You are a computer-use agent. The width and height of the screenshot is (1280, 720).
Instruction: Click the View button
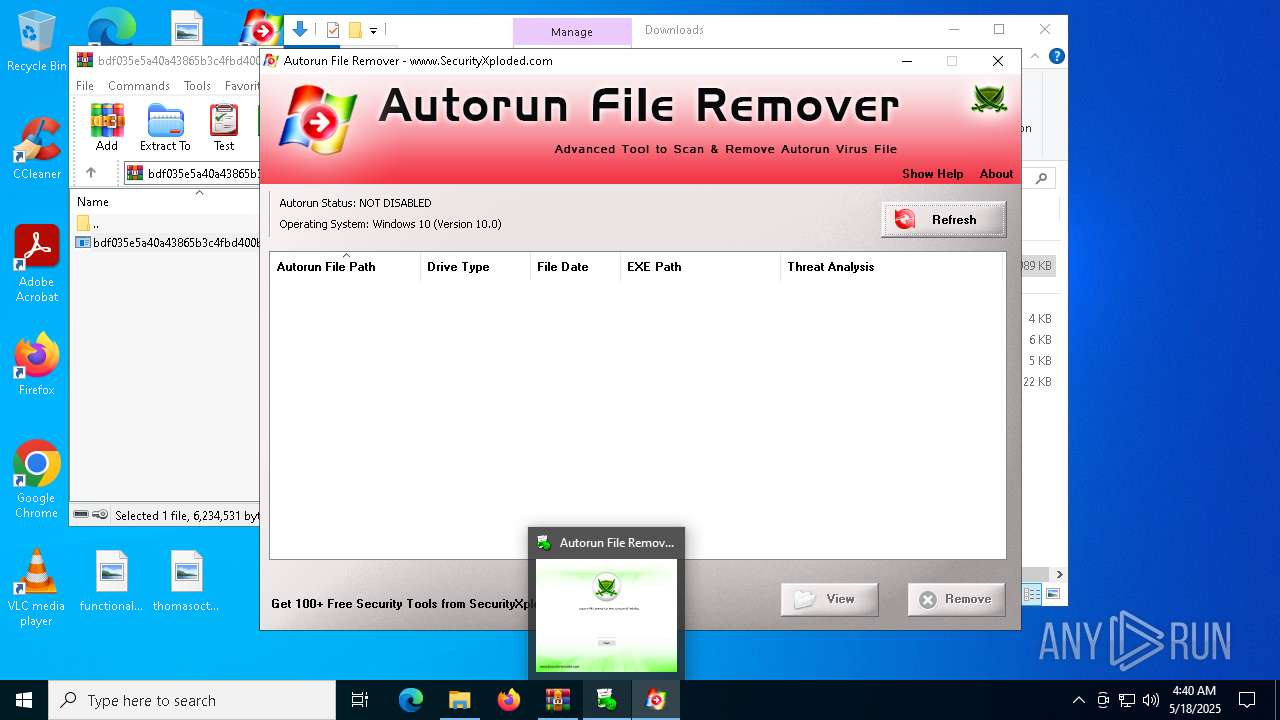click(829, 599)
